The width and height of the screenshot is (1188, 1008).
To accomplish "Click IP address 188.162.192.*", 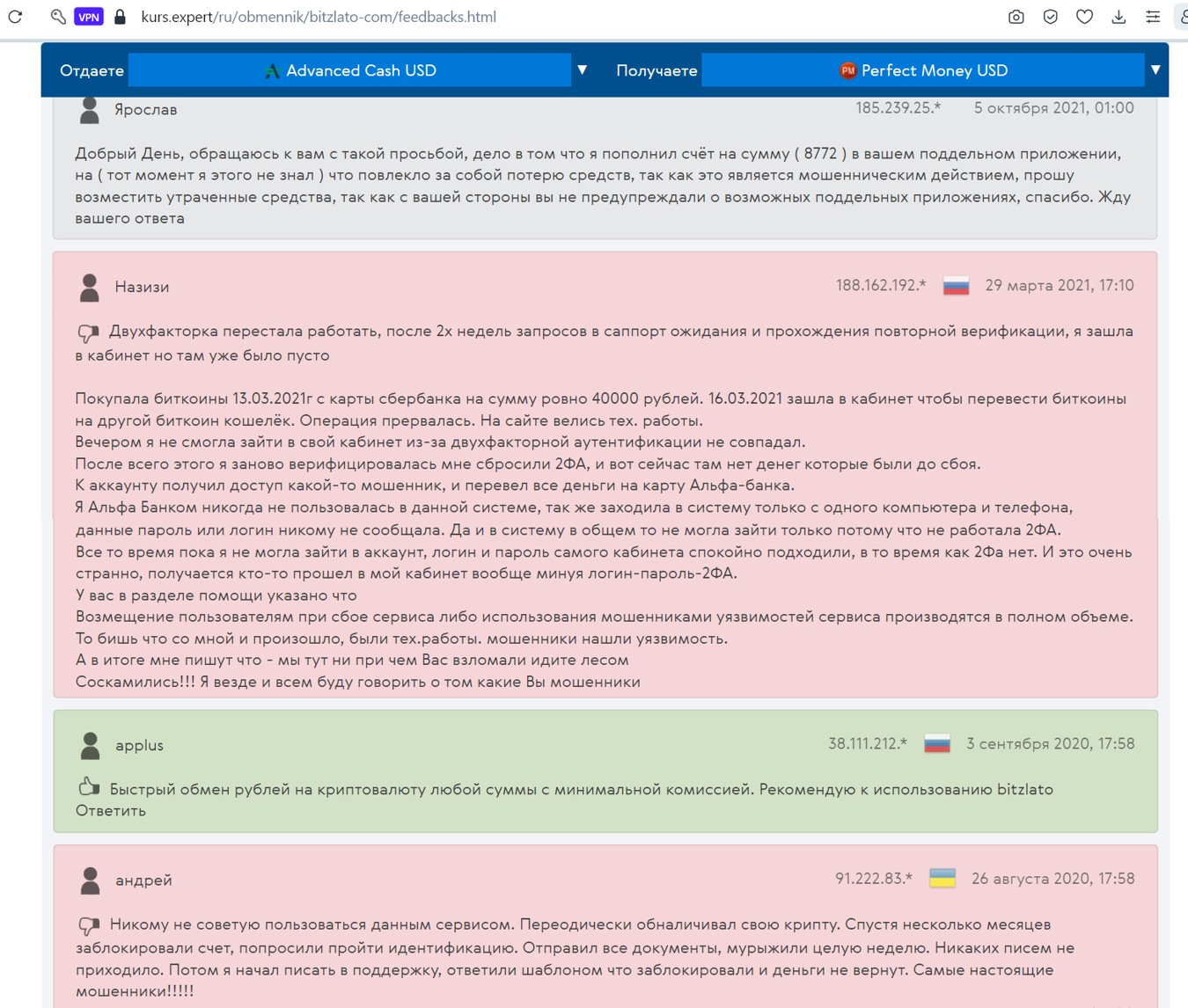I will (881, 285).
